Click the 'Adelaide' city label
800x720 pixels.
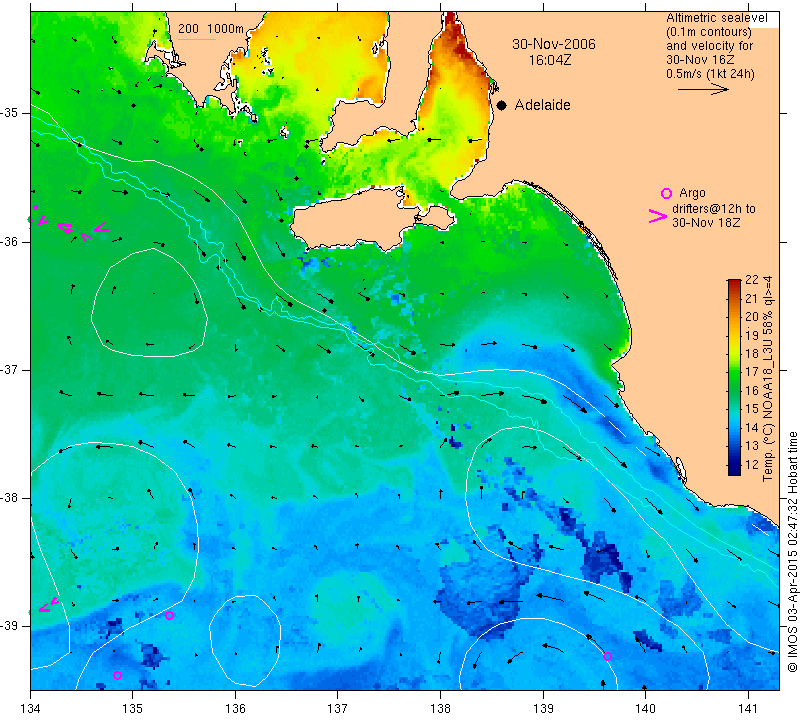542,105
